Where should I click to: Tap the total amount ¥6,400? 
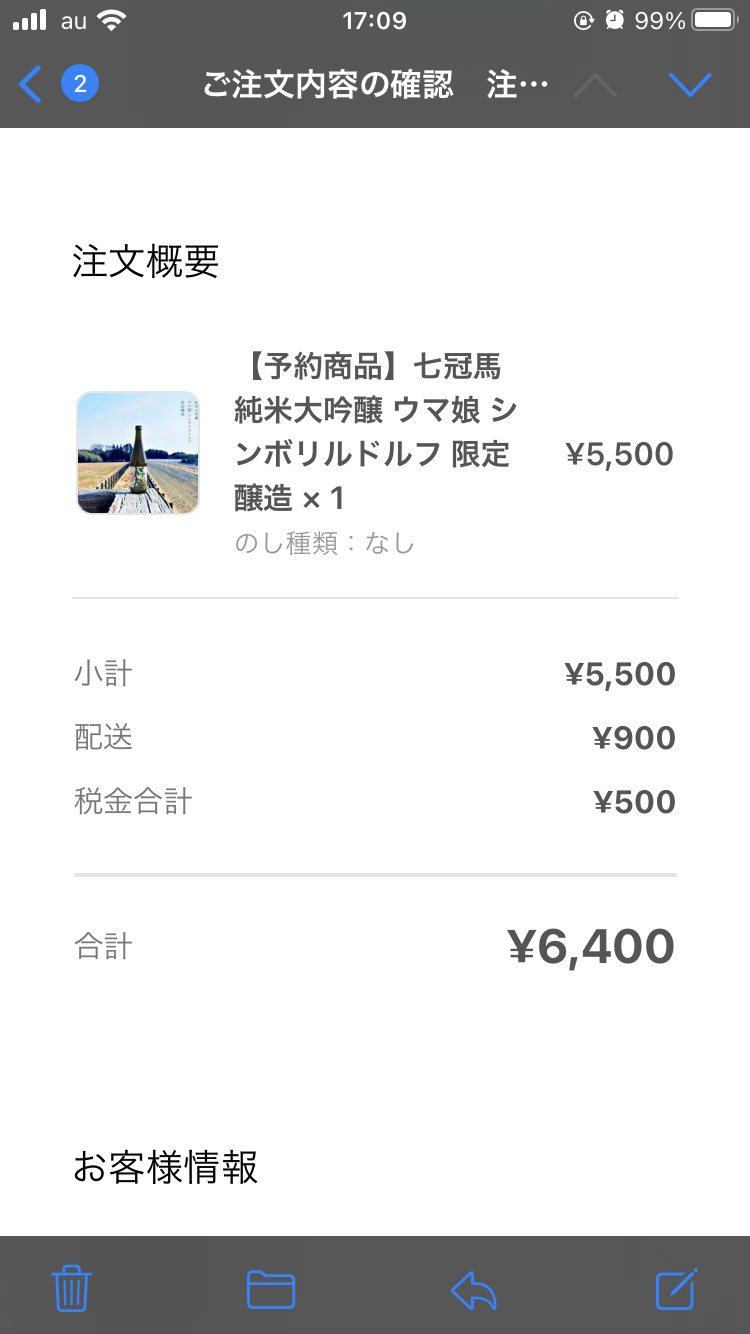click(591, 947)
